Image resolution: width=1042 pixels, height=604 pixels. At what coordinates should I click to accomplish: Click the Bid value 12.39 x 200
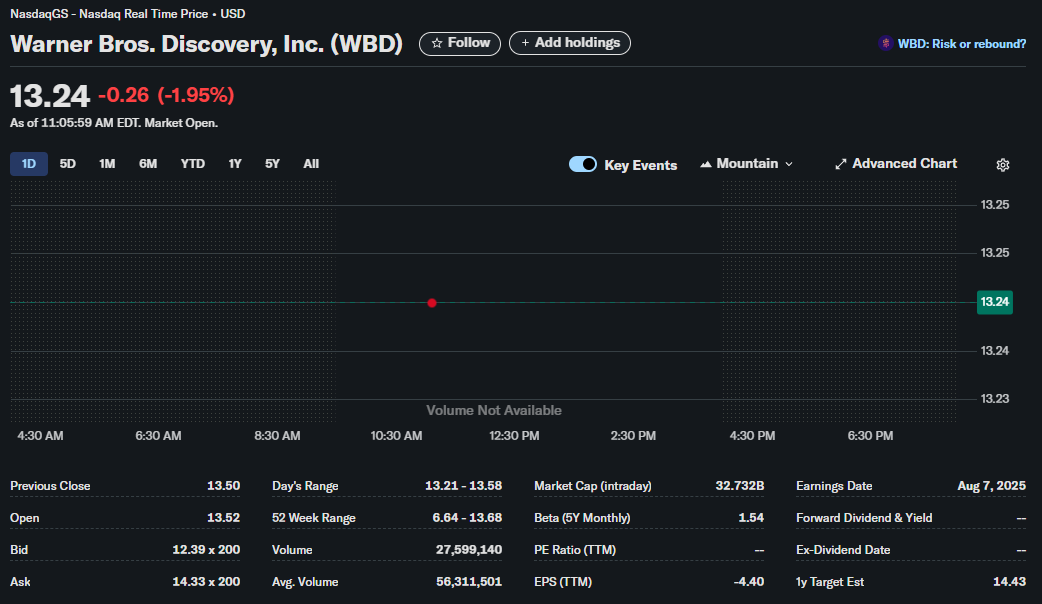click(206, 550)
